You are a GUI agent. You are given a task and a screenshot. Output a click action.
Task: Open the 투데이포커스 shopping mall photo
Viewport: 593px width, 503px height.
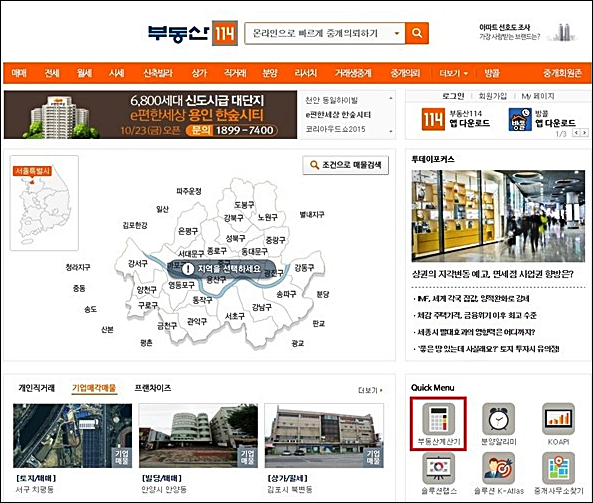pyautogui.click(x=498, y=216)
